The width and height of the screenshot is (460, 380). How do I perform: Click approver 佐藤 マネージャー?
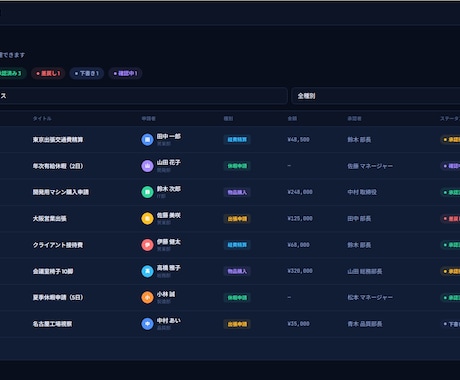370,166
